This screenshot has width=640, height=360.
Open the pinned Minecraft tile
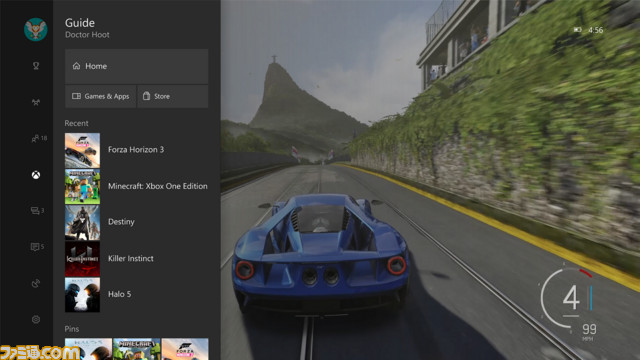tap(137, 349)
